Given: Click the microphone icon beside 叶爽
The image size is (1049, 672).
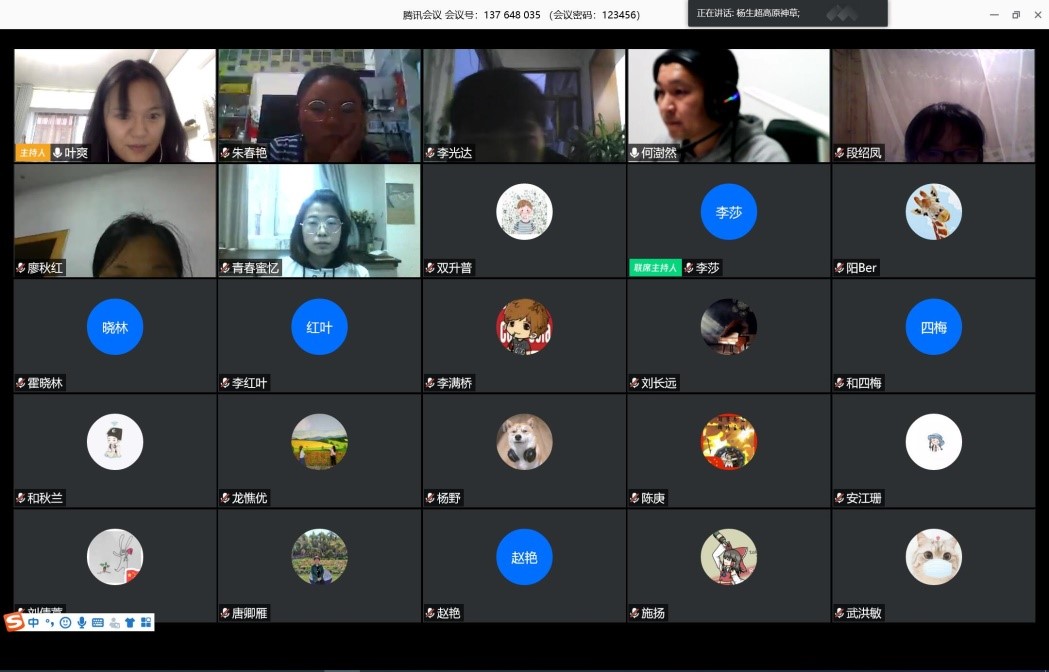Looking at the screenshot, I should pos(58,153).
